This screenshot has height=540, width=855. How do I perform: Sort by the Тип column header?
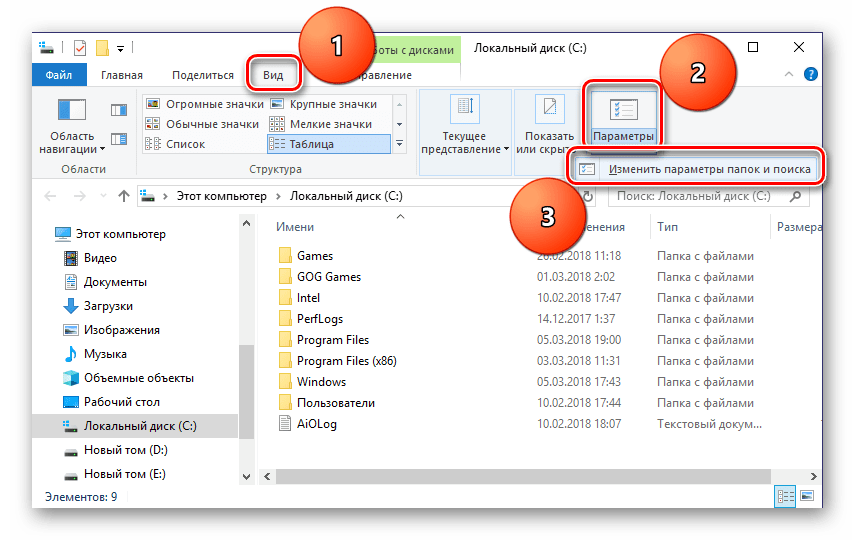667,227
